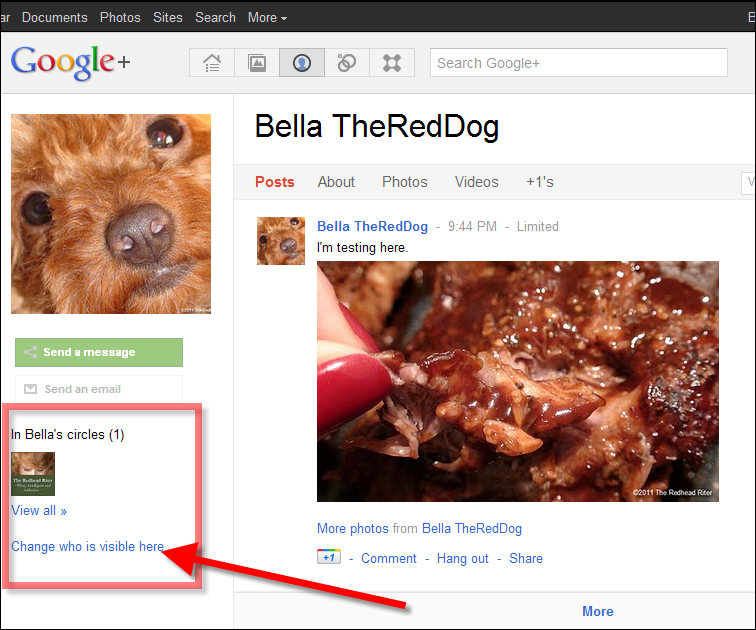
Task: Click the Hang out link
Action: point(462,559)
